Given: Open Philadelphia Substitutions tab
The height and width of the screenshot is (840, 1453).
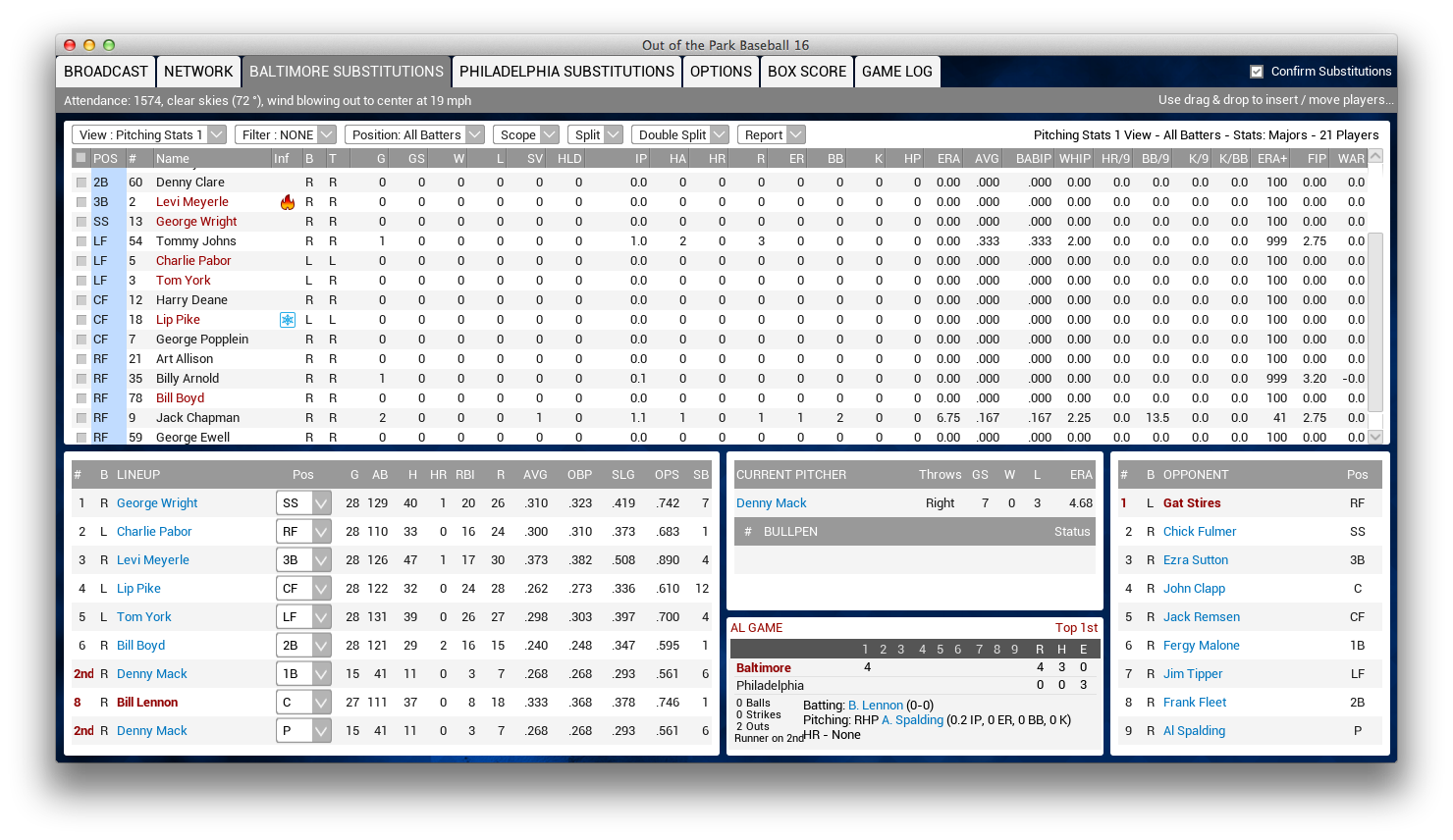Looking at the screenshot, I should click(x=566, y=72).
